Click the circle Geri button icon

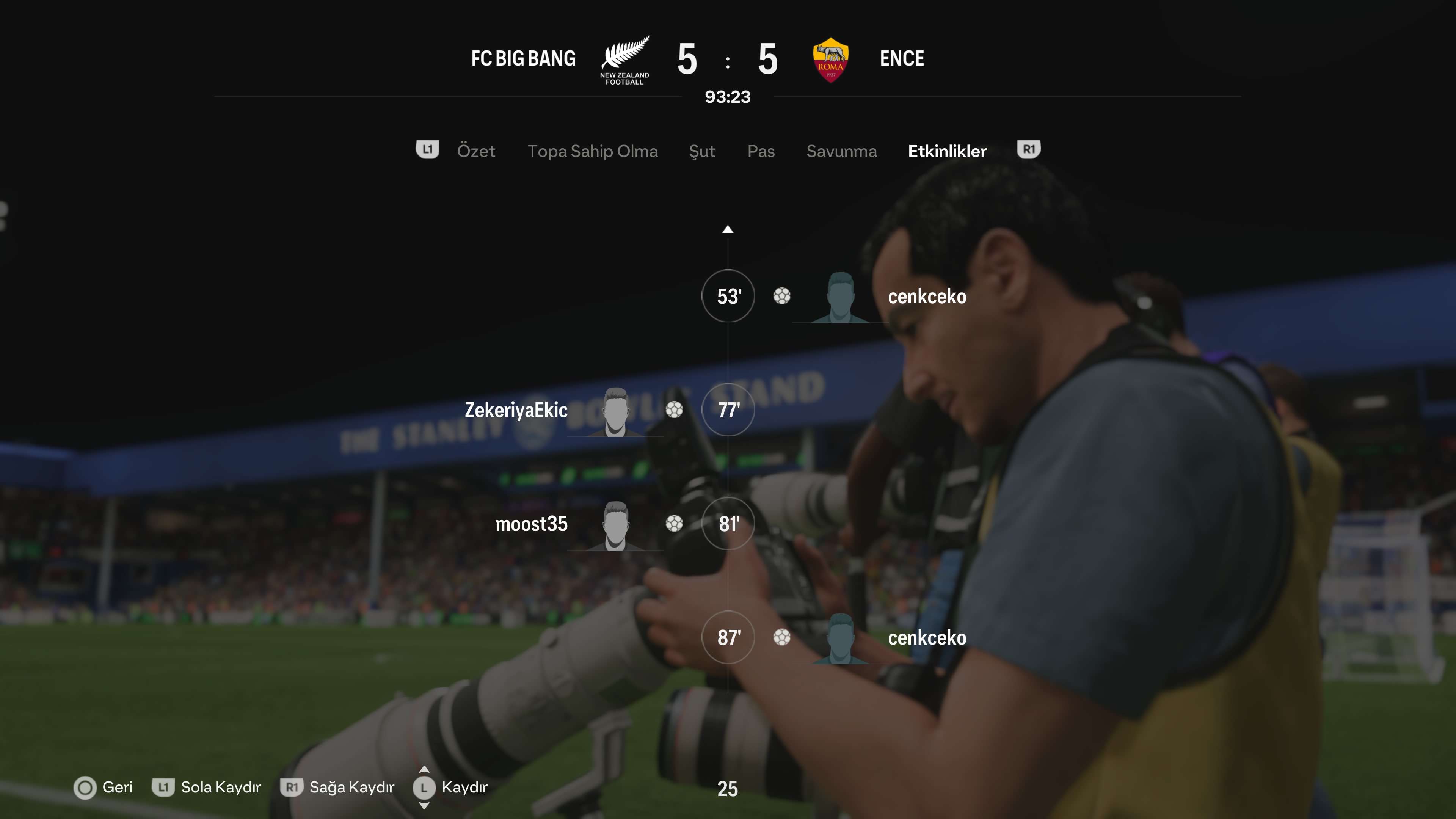[x=85, y=788]
